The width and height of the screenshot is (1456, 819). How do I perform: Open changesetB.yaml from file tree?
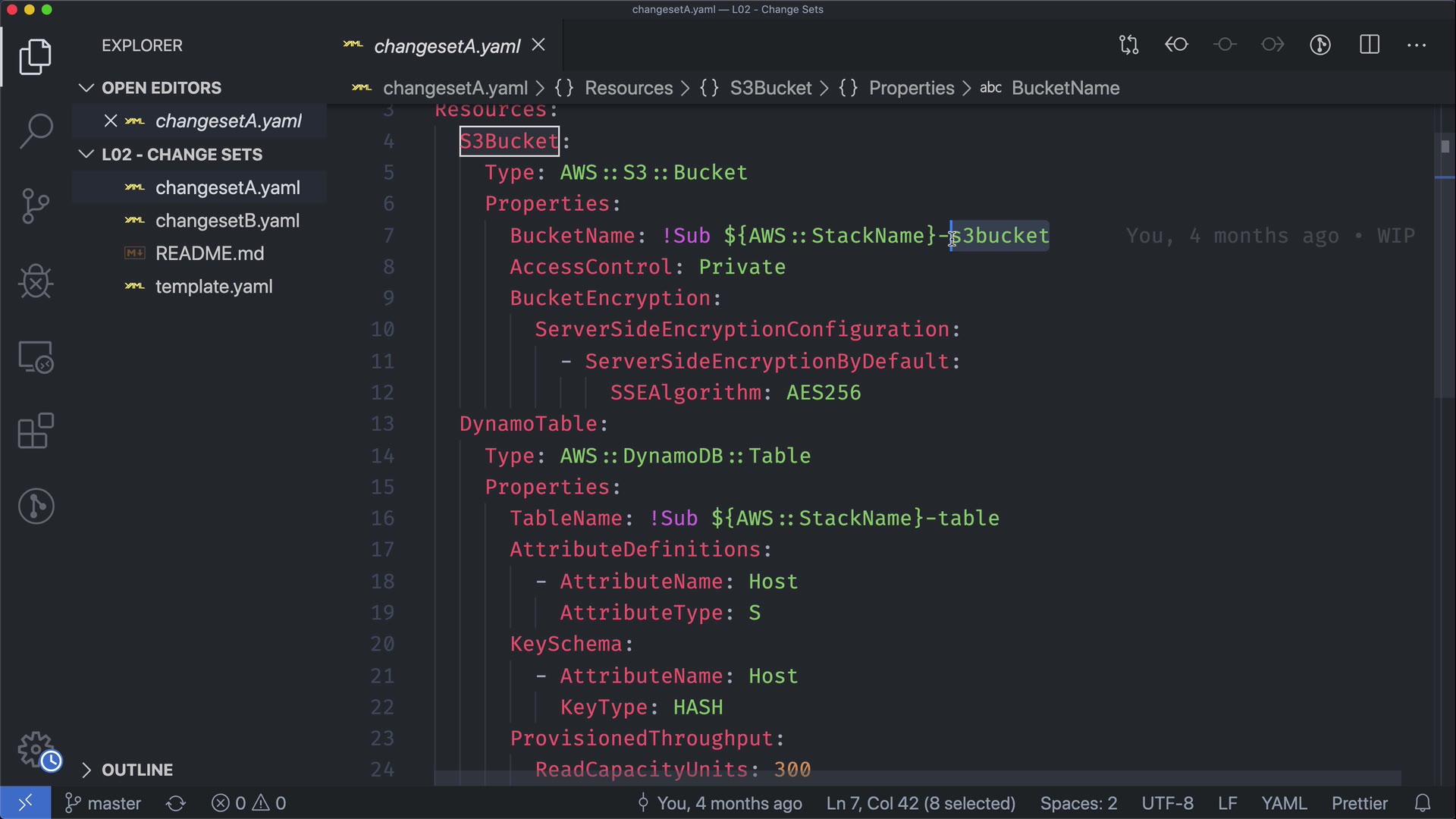tap(227, 221)
